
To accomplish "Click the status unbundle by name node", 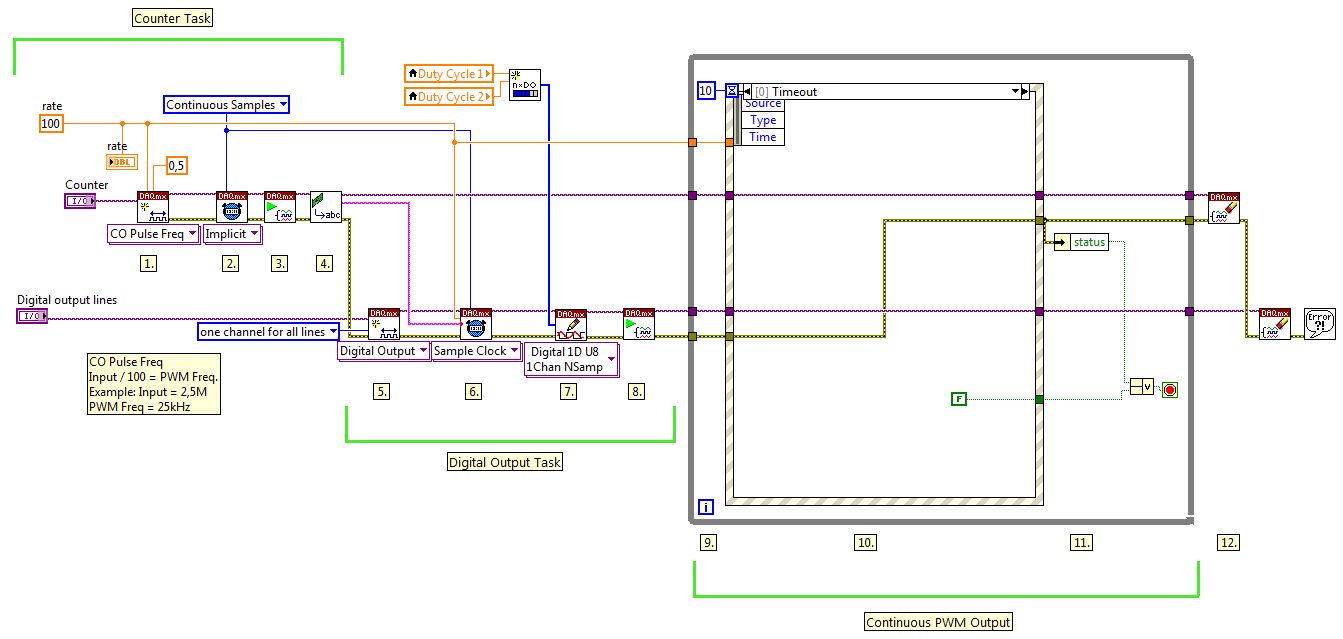I will (x=1081, y=242).
